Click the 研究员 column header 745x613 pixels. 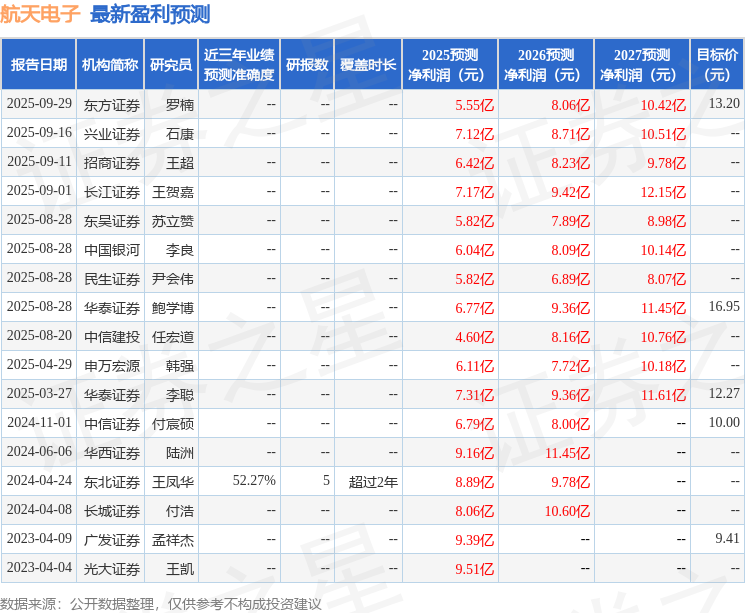pyautogui.click(x=171, y=65)
